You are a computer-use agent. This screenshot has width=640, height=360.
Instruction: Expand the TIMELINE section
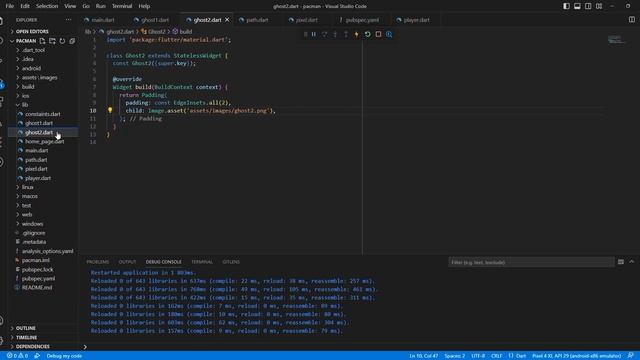[26, 338]
